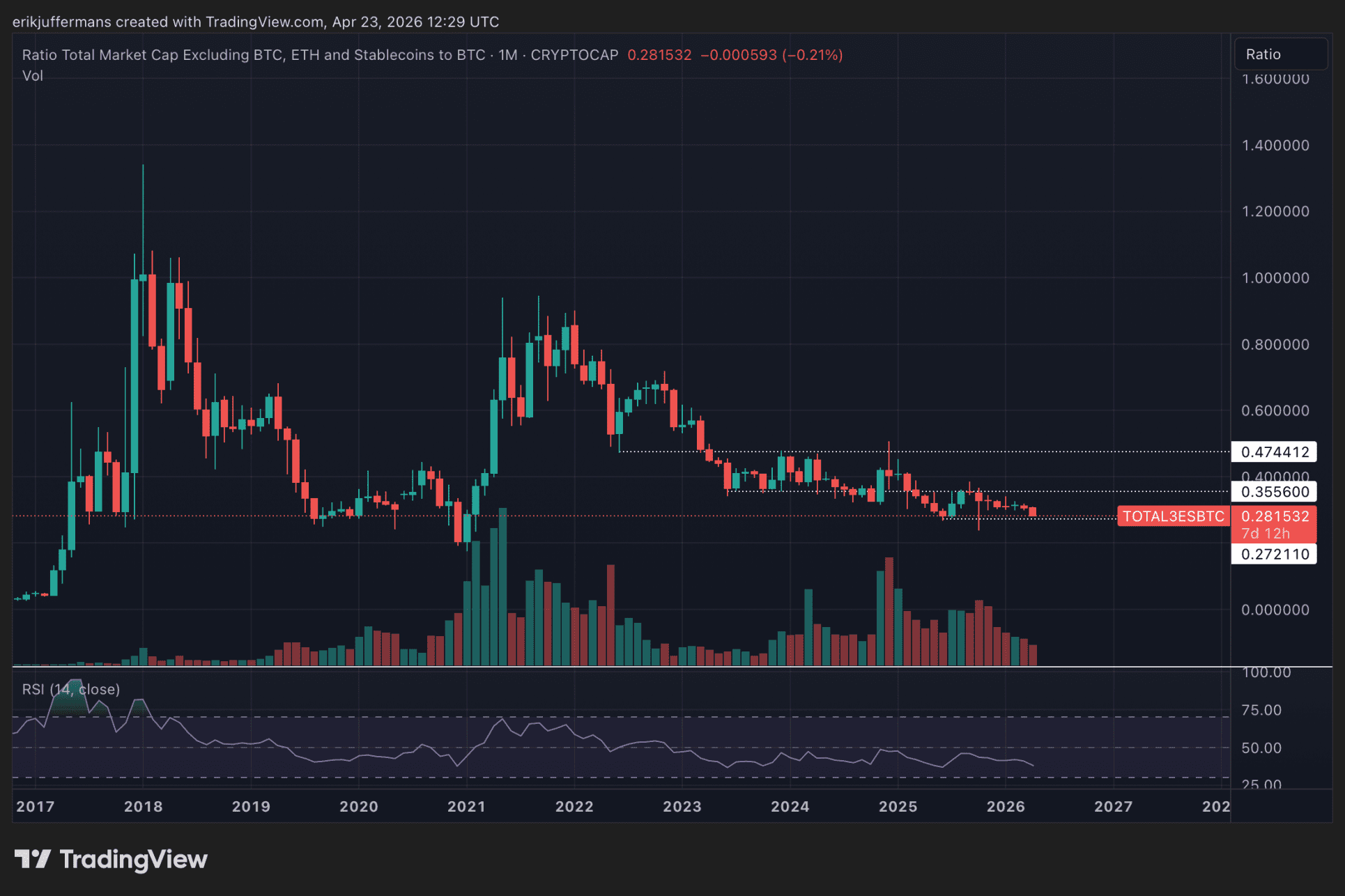This screenshot has height=896, width=1345.
Task: Select the TOTAL3ESBTC symbol price tag
Action: pyautogui.click(x=1173, y=516)
